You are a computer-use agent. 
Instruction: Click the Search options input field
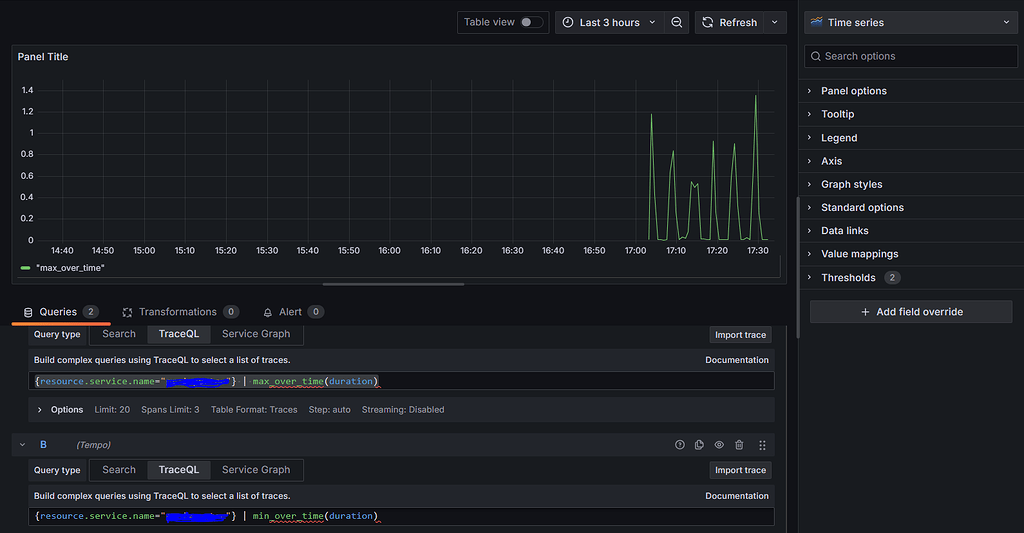click(910, 56)
